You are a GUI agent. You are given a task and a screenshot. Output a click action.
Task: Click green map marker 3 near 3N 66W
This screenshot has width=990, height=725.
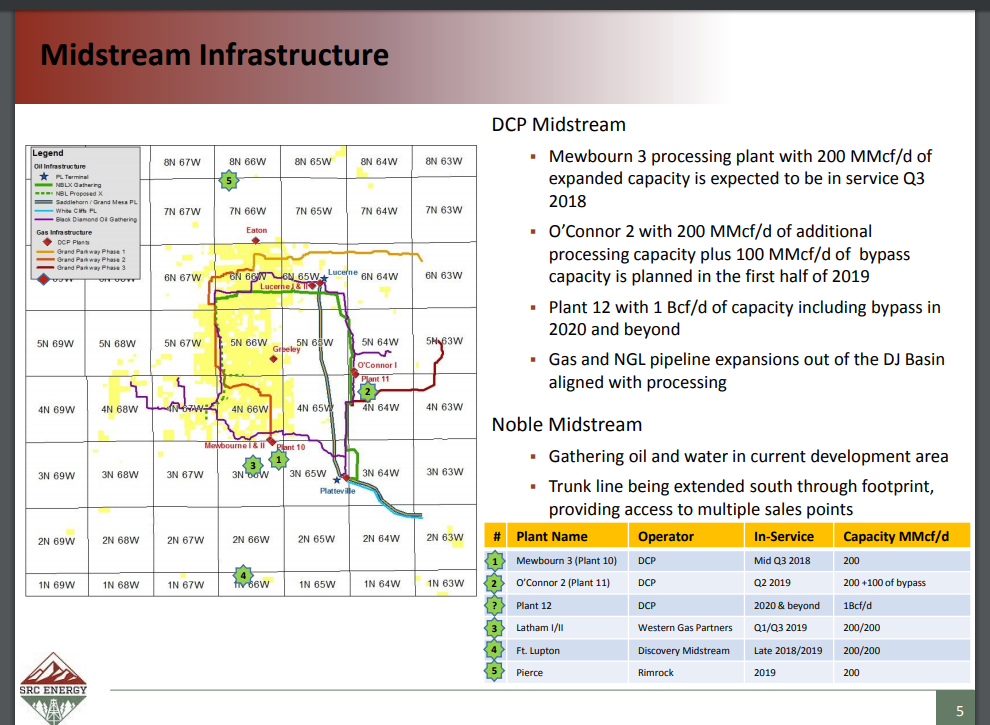click(x=253, y=466)
